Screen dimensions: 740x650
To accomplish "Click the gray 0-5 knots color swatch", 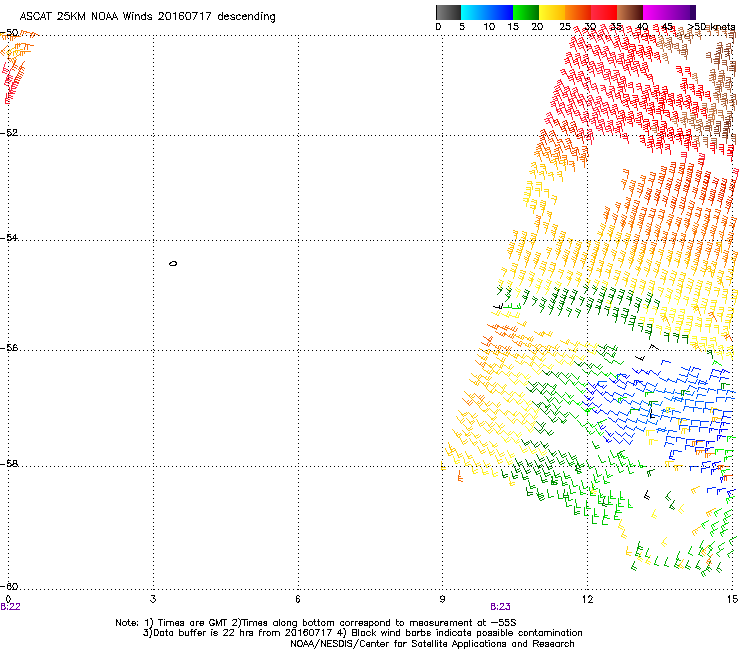I will click(x=448, y=12).
